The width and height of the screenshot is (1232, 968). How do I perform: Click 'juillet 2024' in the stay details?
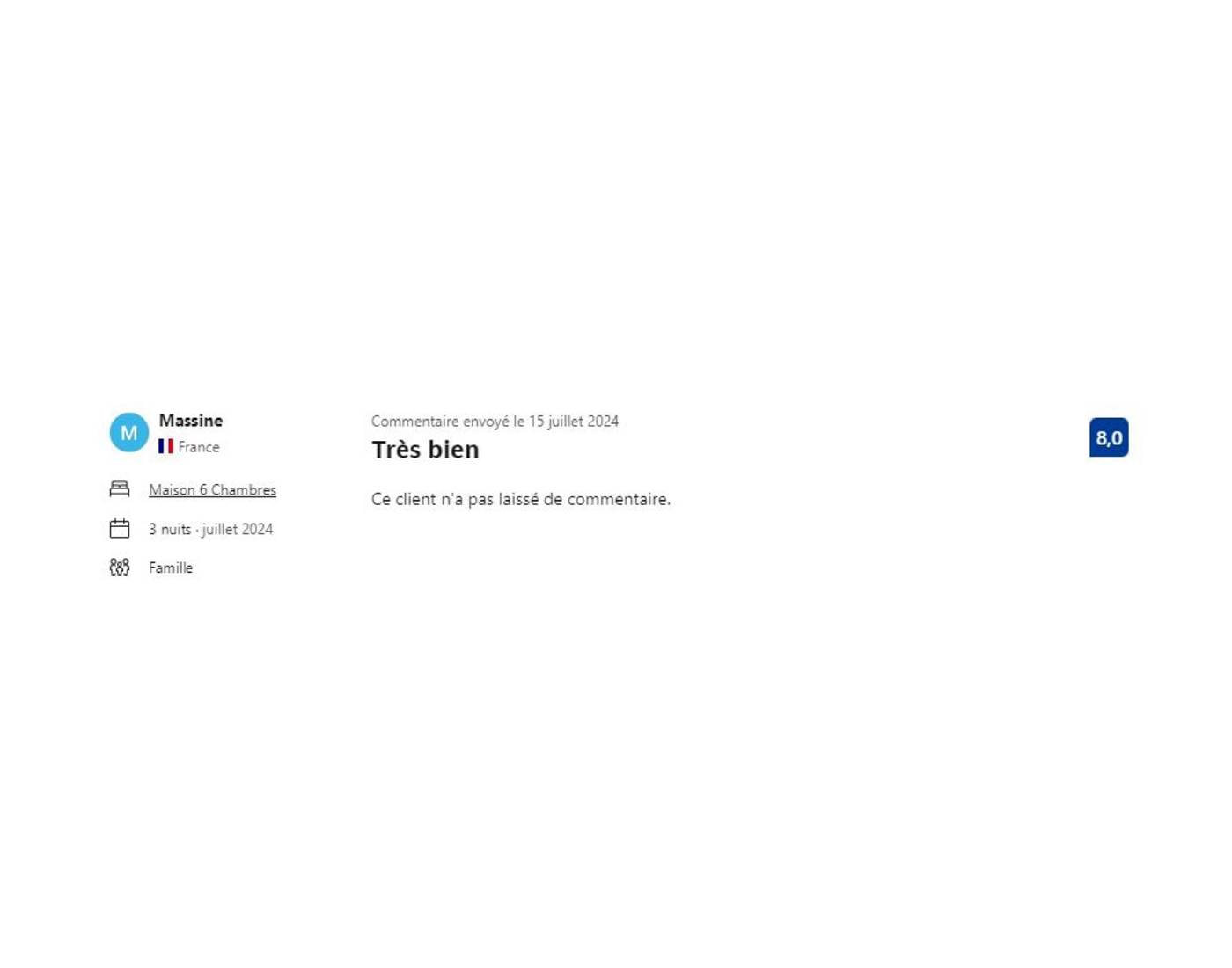click(x=238, y=530)
